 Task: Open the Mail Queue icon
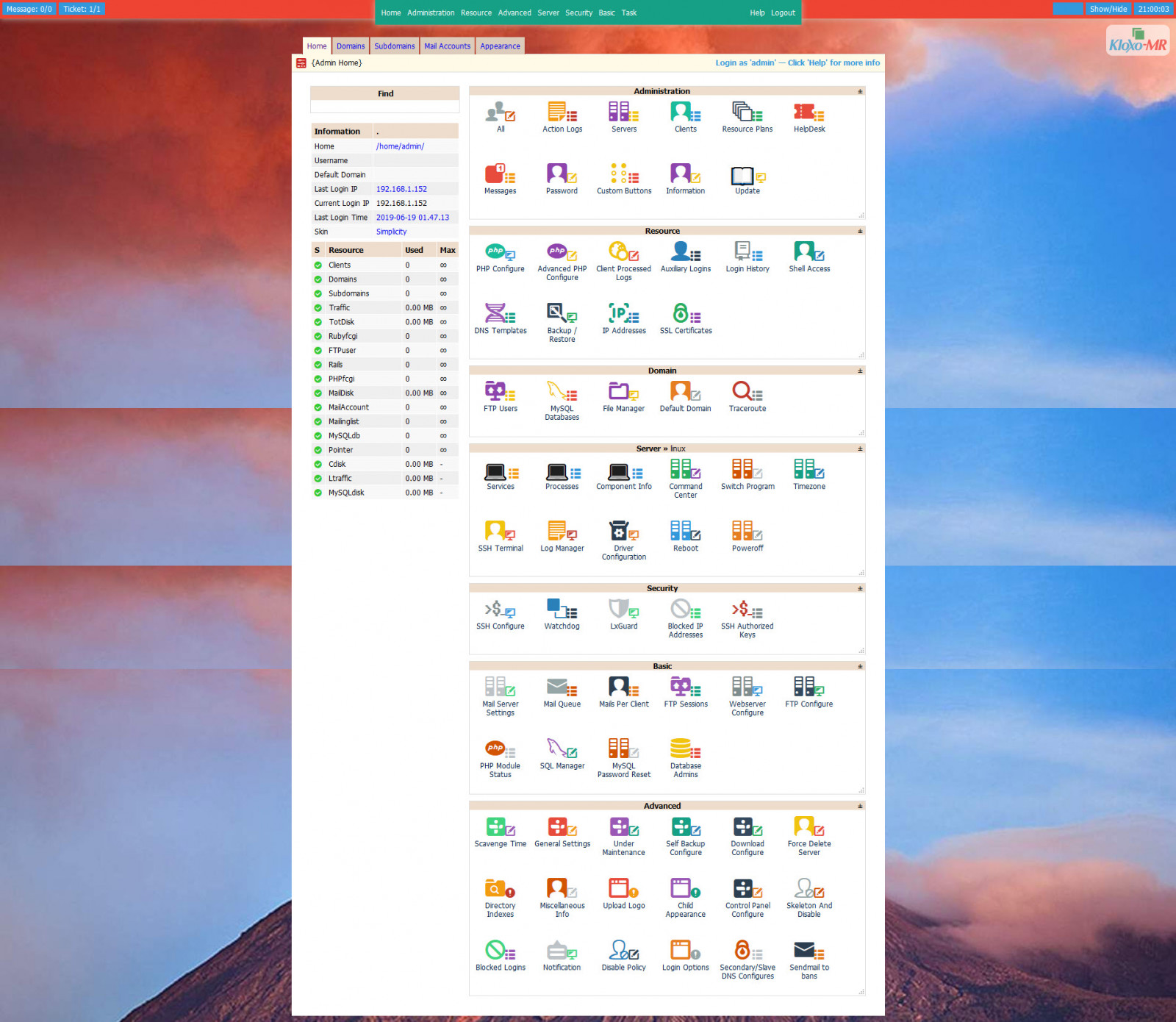point(562,691)
